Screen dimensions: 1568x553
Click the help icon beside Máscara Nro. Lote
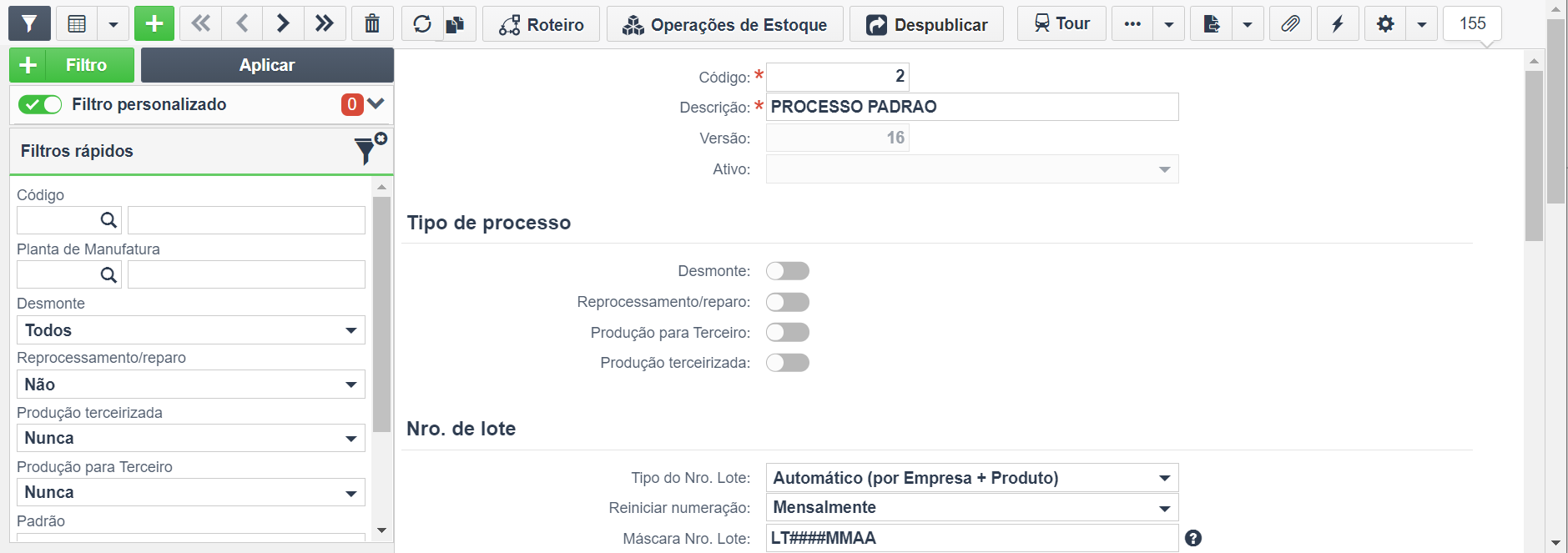[x=1193, y=538]
